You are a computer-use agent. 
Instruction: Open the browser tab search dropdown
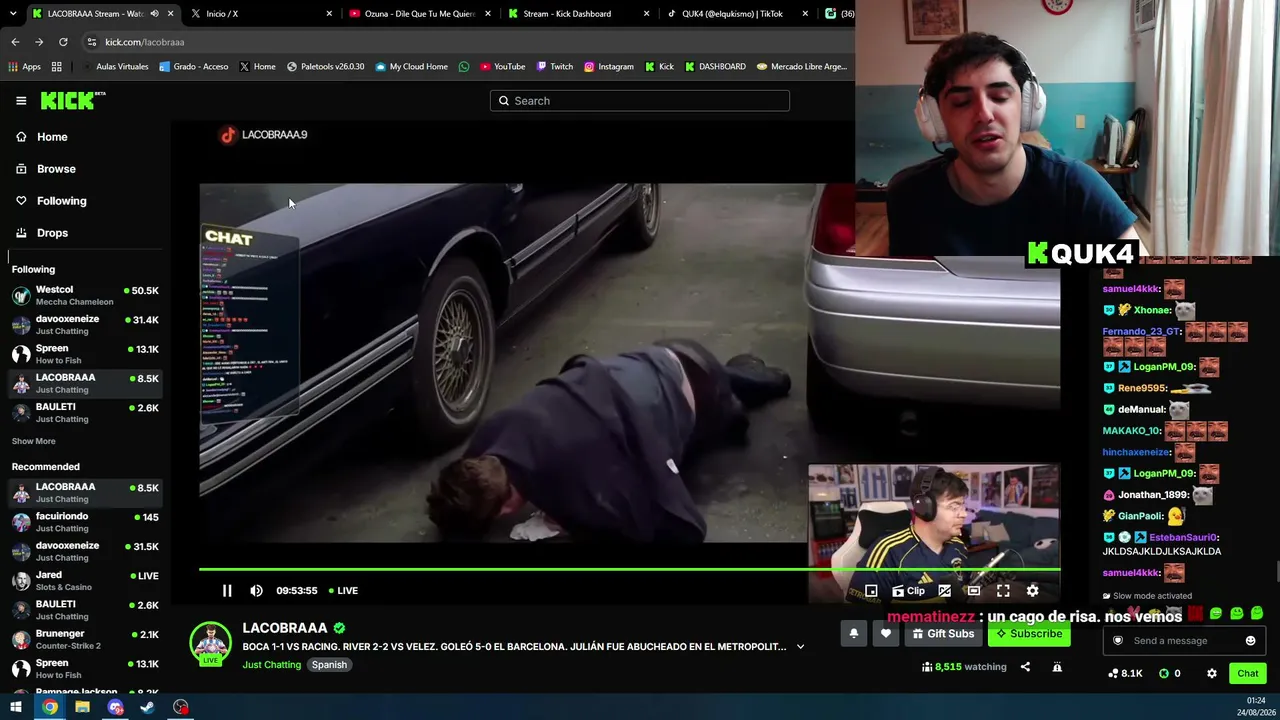13,14
